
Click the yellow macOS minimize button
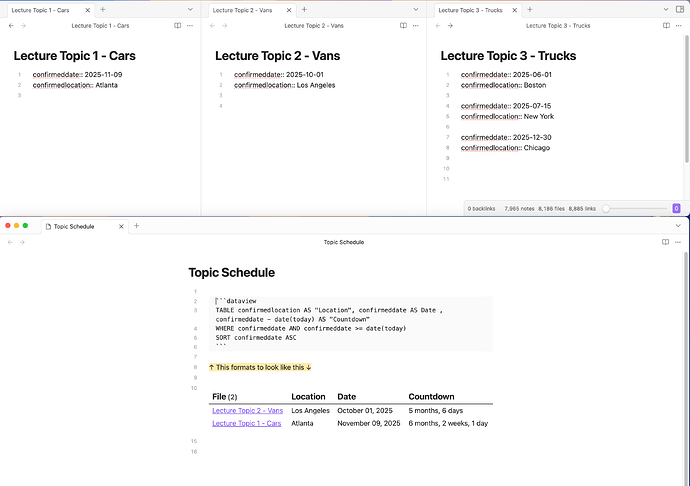(16, 225)
